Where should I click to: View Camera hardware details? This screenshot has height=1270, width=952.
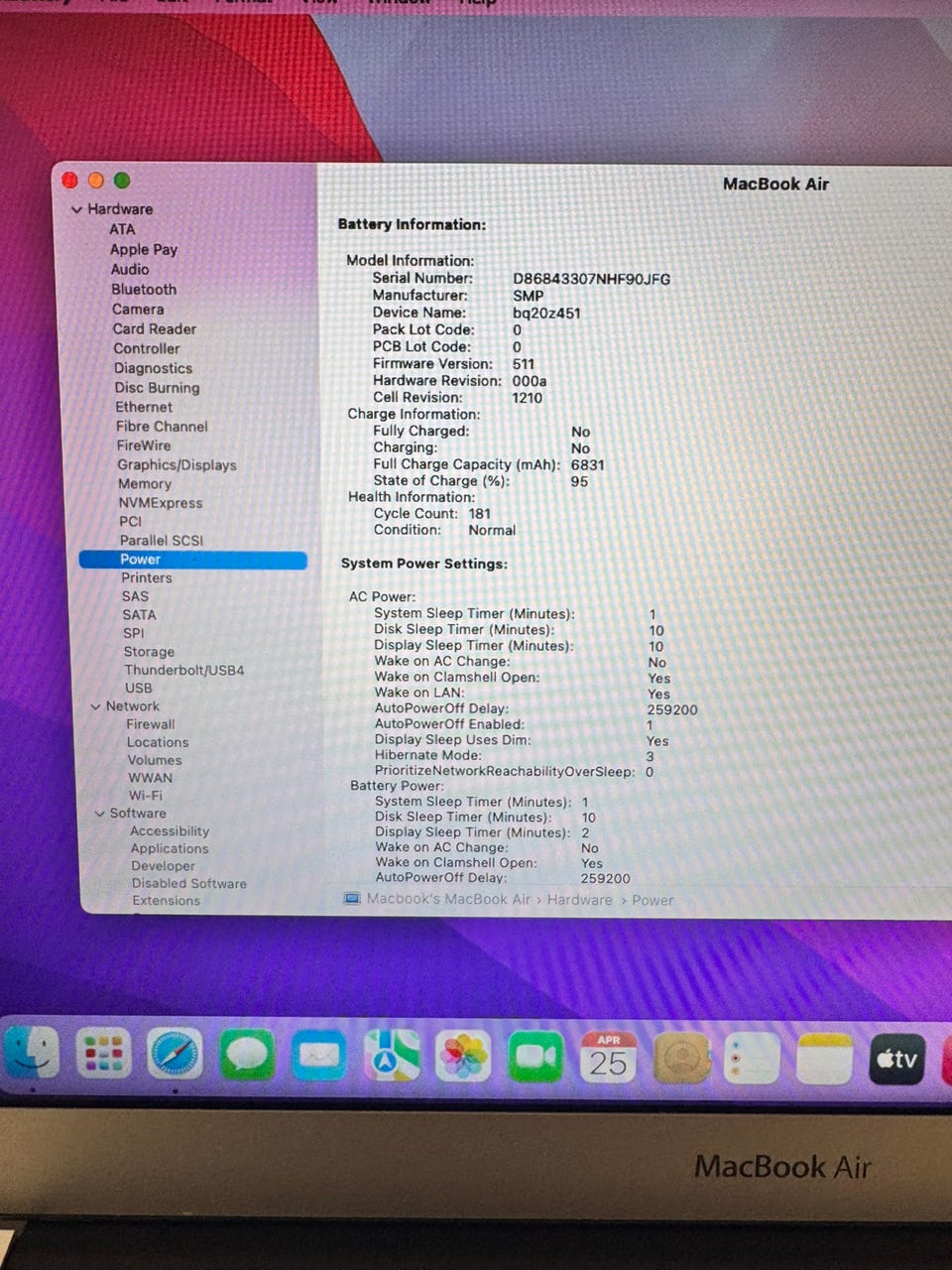(138, 309)
